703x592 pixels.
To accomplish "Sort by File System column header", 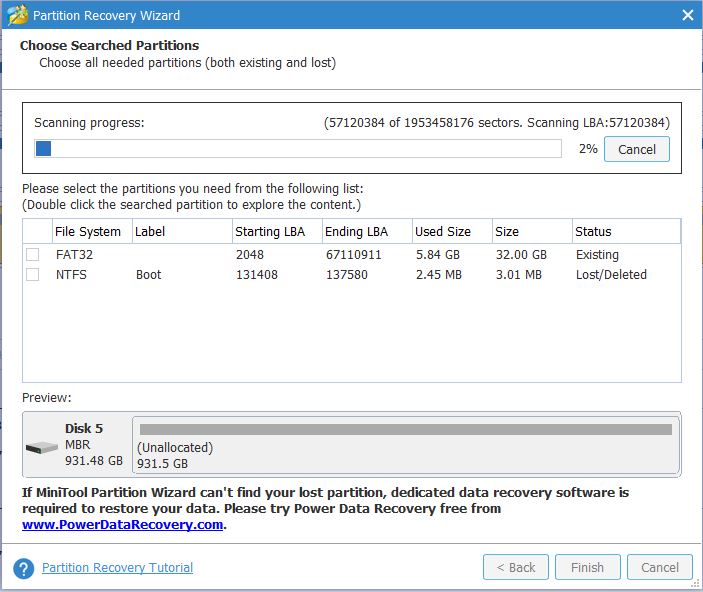I will click(x=92, y=231).
